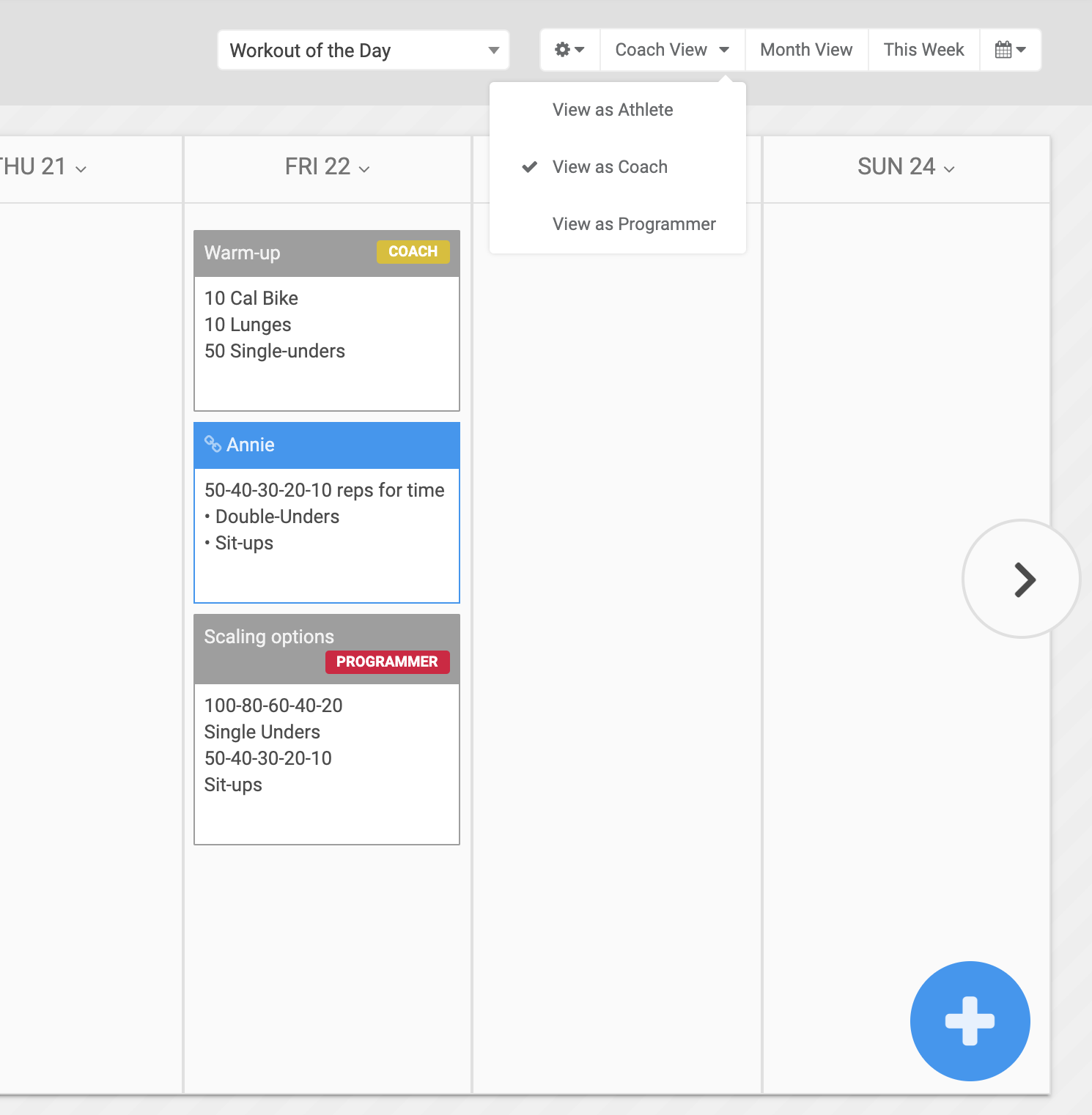Click the blue plus add button

[x=970, y=1020]
